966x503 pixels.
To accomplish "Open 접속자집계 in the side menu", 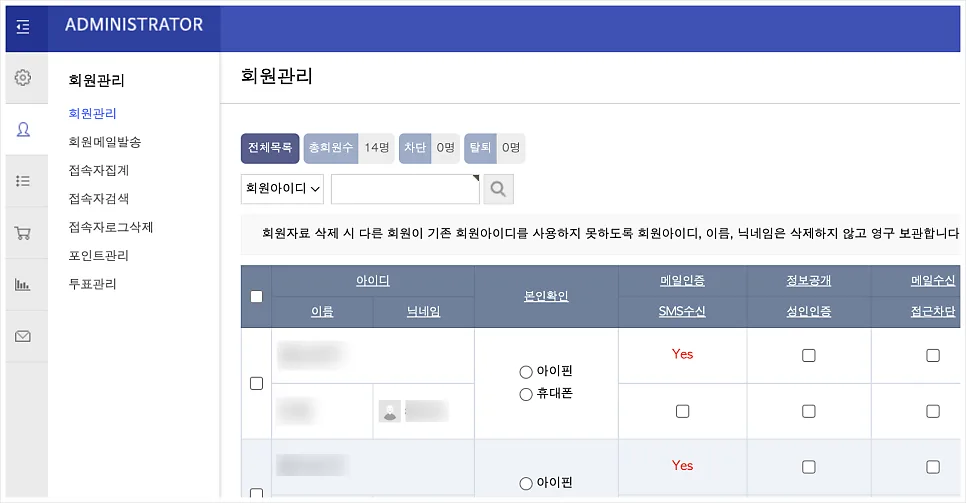I will (99, 170).
